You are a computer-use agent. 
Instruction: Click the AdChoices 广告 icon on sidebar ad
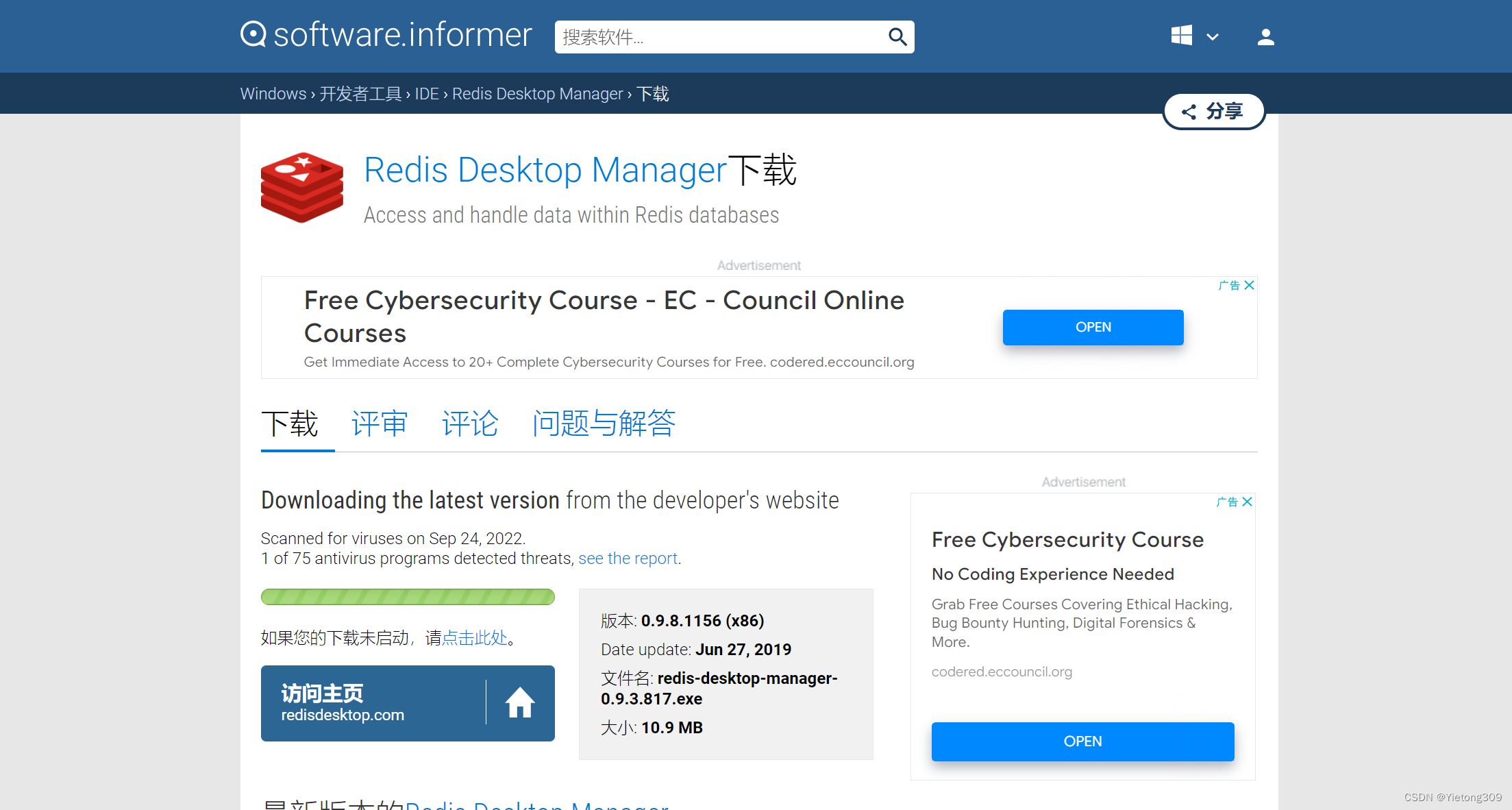click(1226, 502)
